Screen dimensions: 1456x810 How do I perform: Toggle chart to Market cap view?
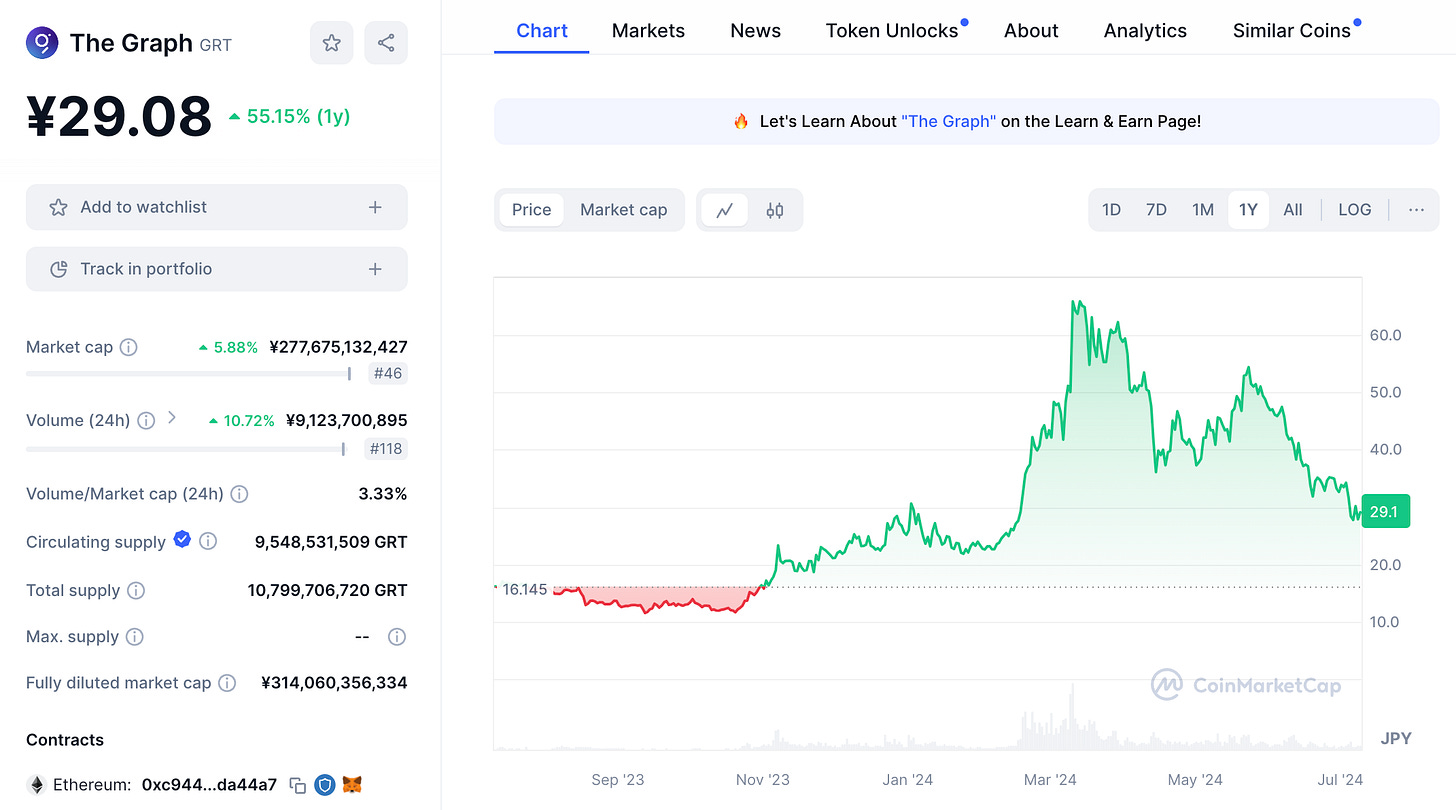tap(623, 210)
